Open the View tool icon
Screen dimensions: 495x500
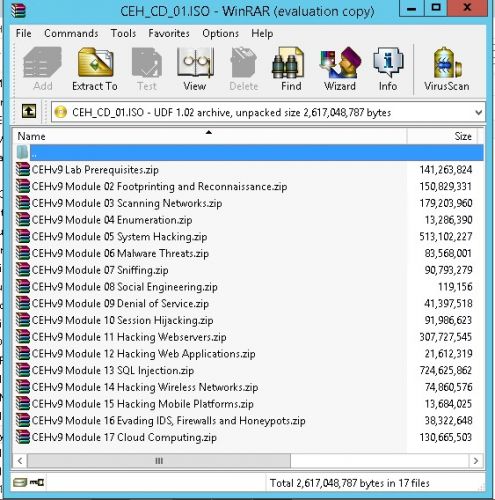click(195, 63)
